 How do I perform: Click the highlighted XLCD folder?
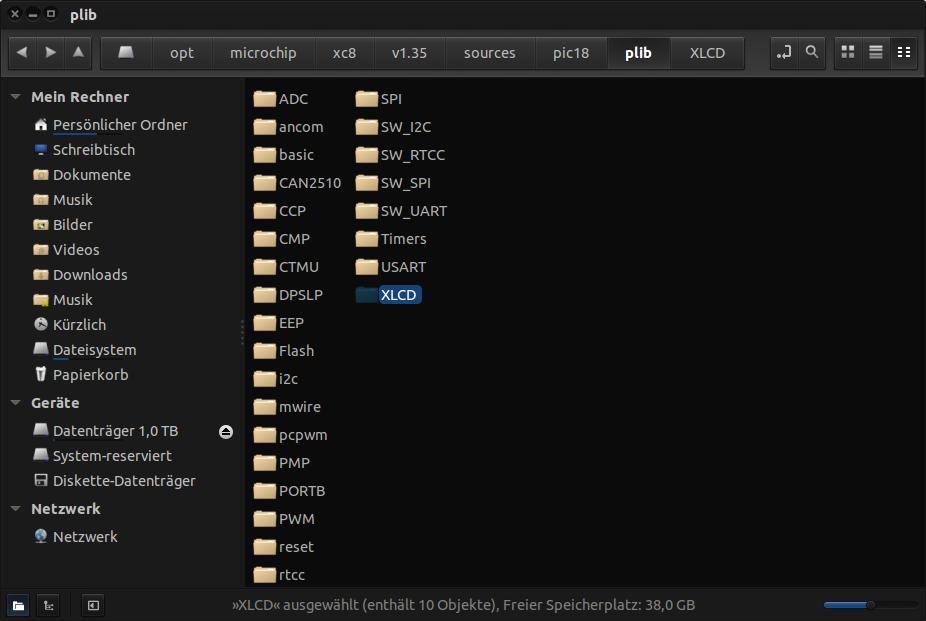pos(389,295)
